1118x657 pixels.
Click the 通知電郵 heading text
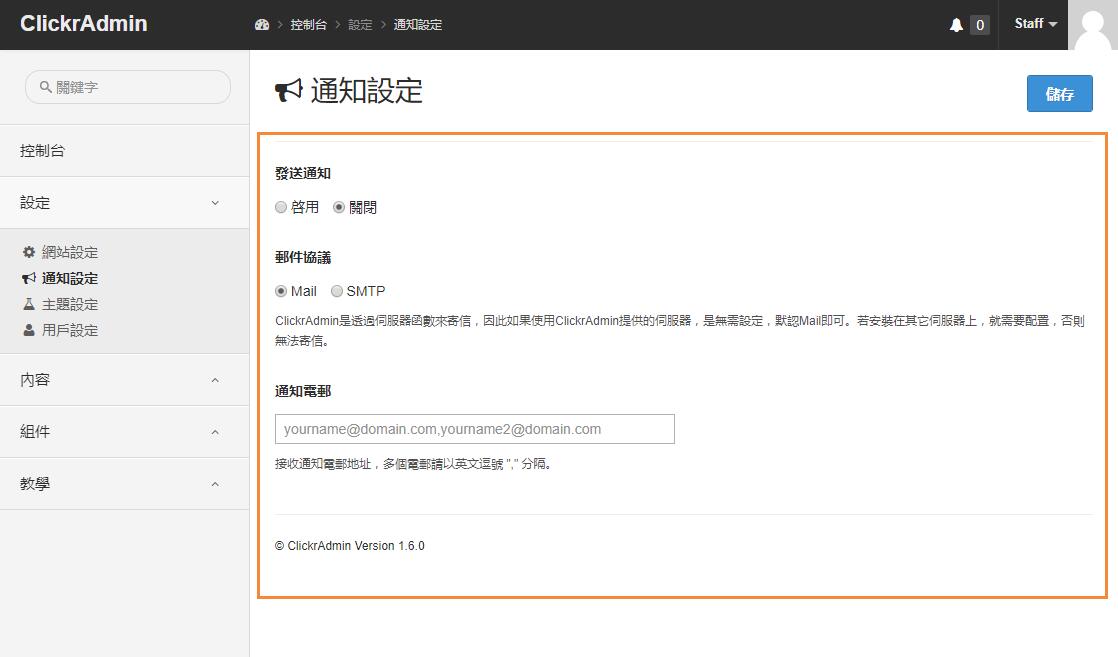[303, 391]
